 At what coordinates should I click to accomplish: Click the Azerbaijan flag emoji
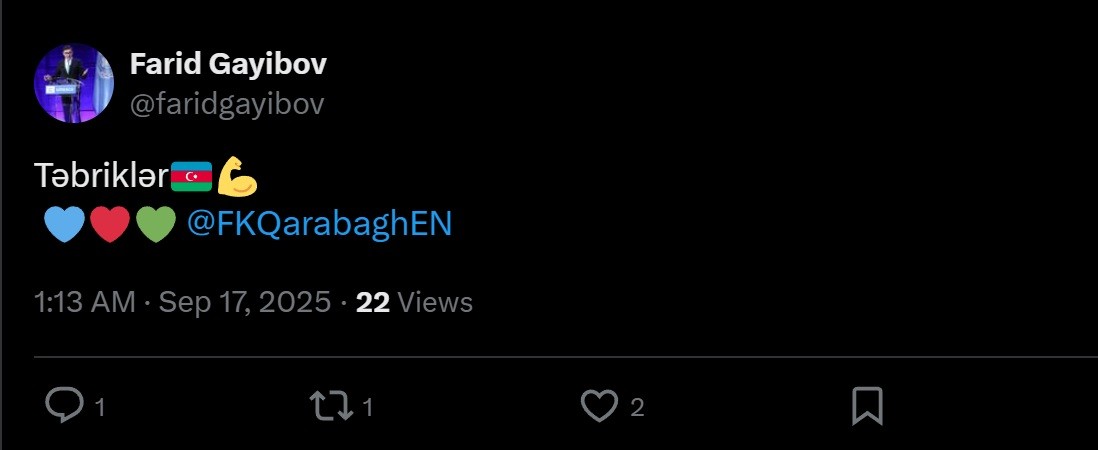[x=192, y=177]
